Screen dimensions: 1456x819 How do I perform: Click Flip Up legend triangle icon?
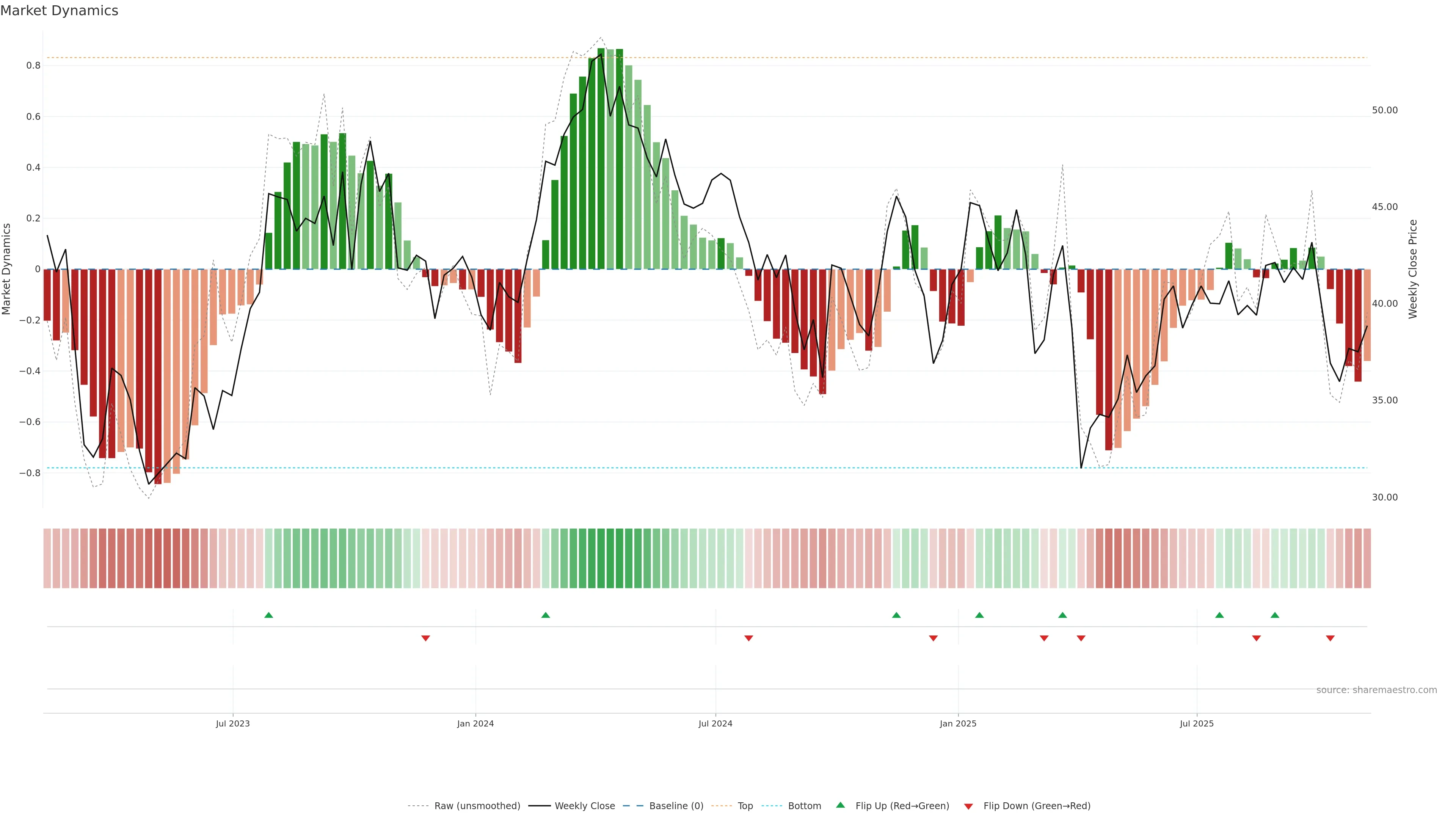[x=841, y=805]
